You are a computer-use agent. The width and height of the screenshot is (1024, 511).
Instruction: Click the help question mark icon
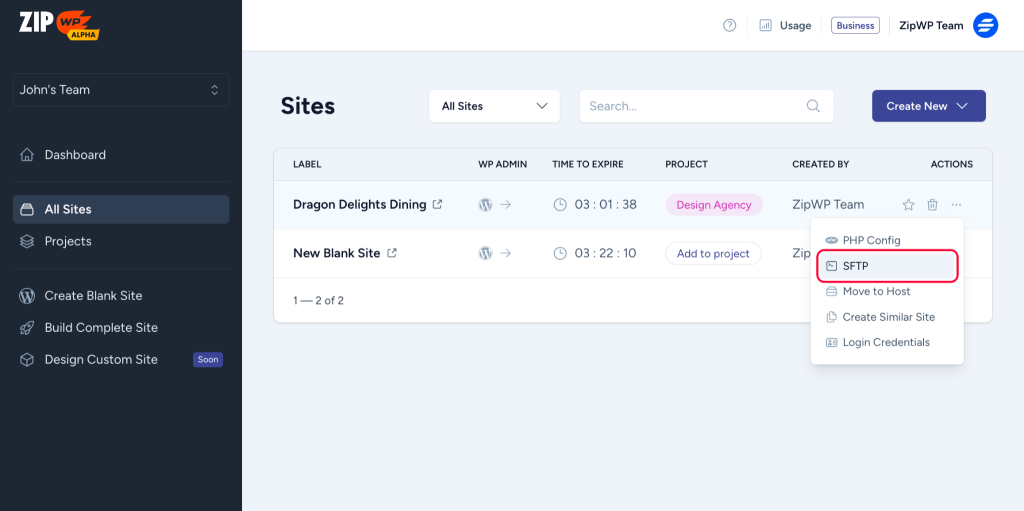point(730,26)
